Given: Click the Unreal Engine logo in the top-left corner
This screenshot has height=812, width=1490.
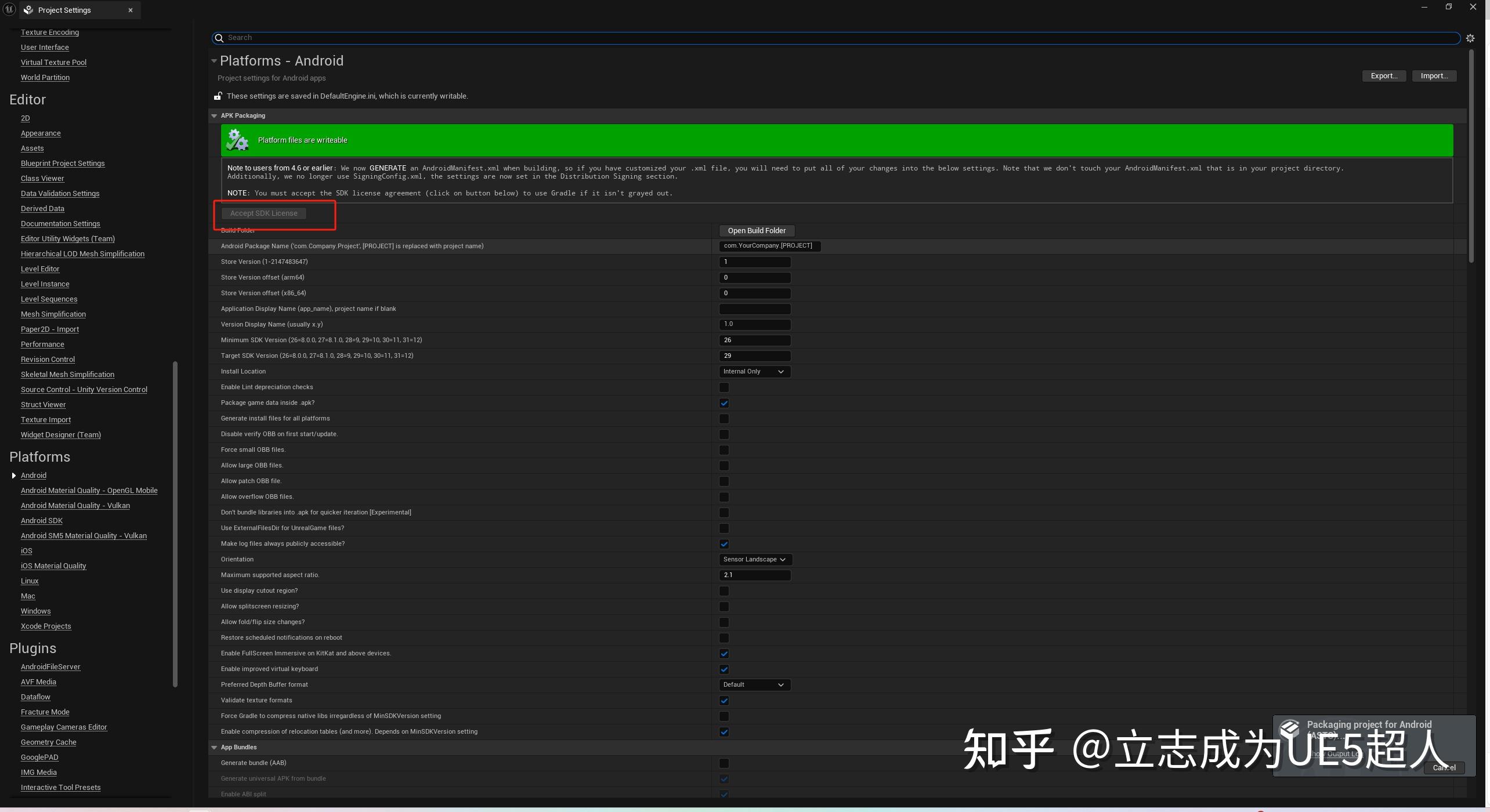Looking at the screenshot, I should tap(9, 9).
